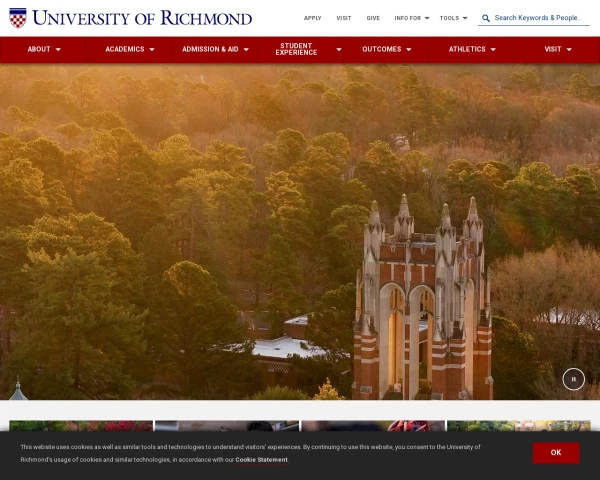
Task: Open the Athletics menu
Action: pos(467,49)
